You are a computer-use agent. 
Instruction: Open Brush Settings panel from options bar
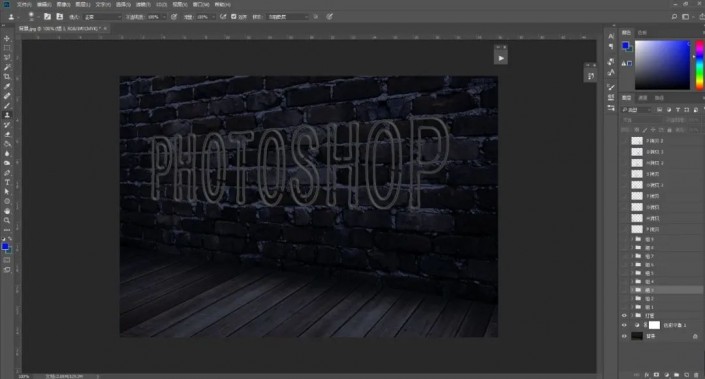coord(47,17)
